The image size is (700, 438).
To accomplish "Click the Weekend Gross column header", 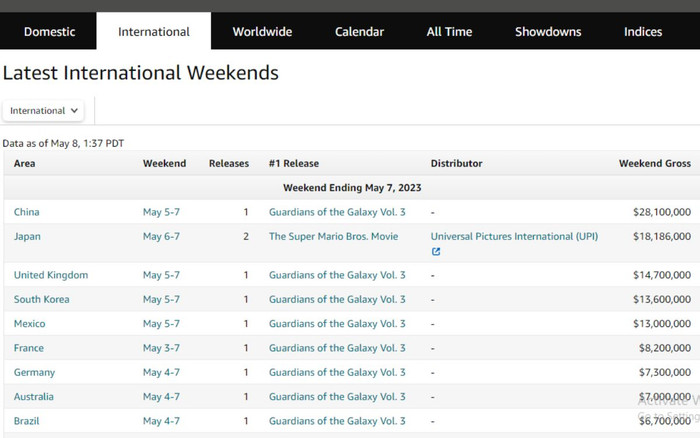I will point(654,163).
